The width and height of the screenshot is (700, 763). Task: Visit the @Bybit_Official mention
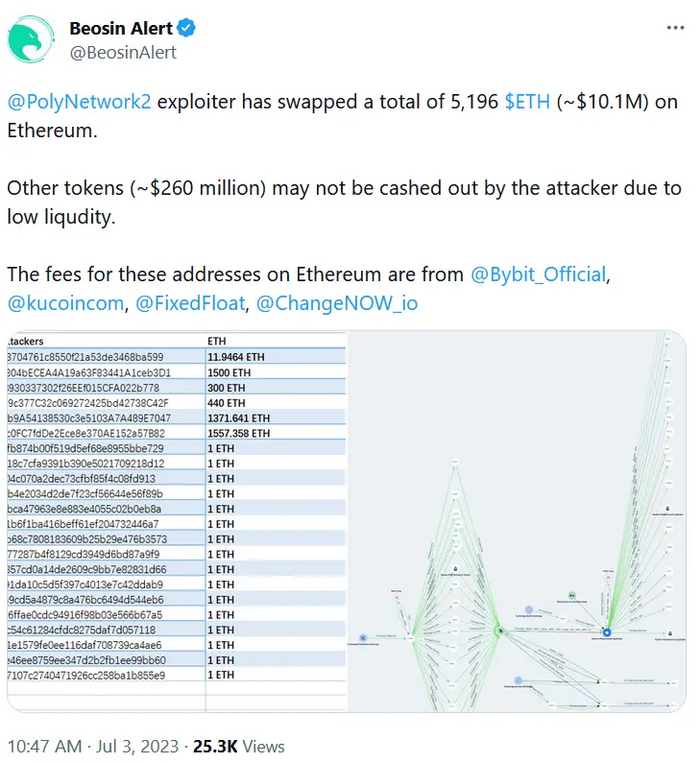[538, 274]
